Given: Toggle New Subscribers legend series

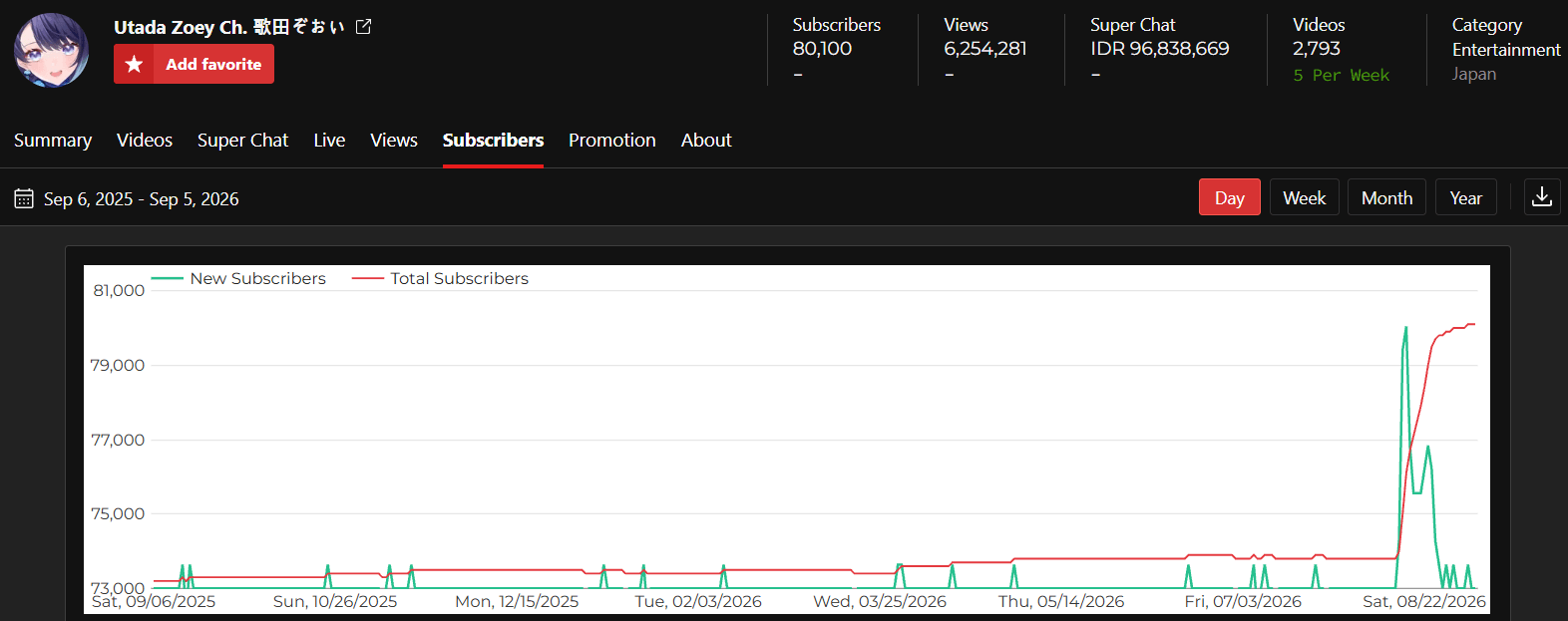Looking at the screenshot, I should tap(238, 278).
